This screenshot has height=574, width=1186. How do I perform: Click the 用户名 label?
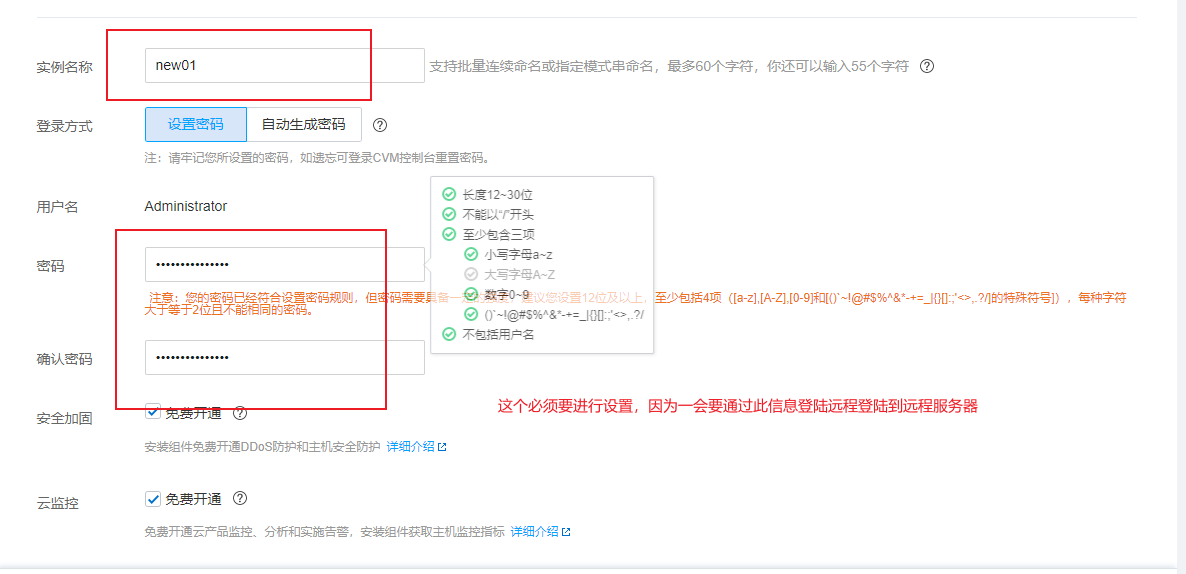(57, 207)
